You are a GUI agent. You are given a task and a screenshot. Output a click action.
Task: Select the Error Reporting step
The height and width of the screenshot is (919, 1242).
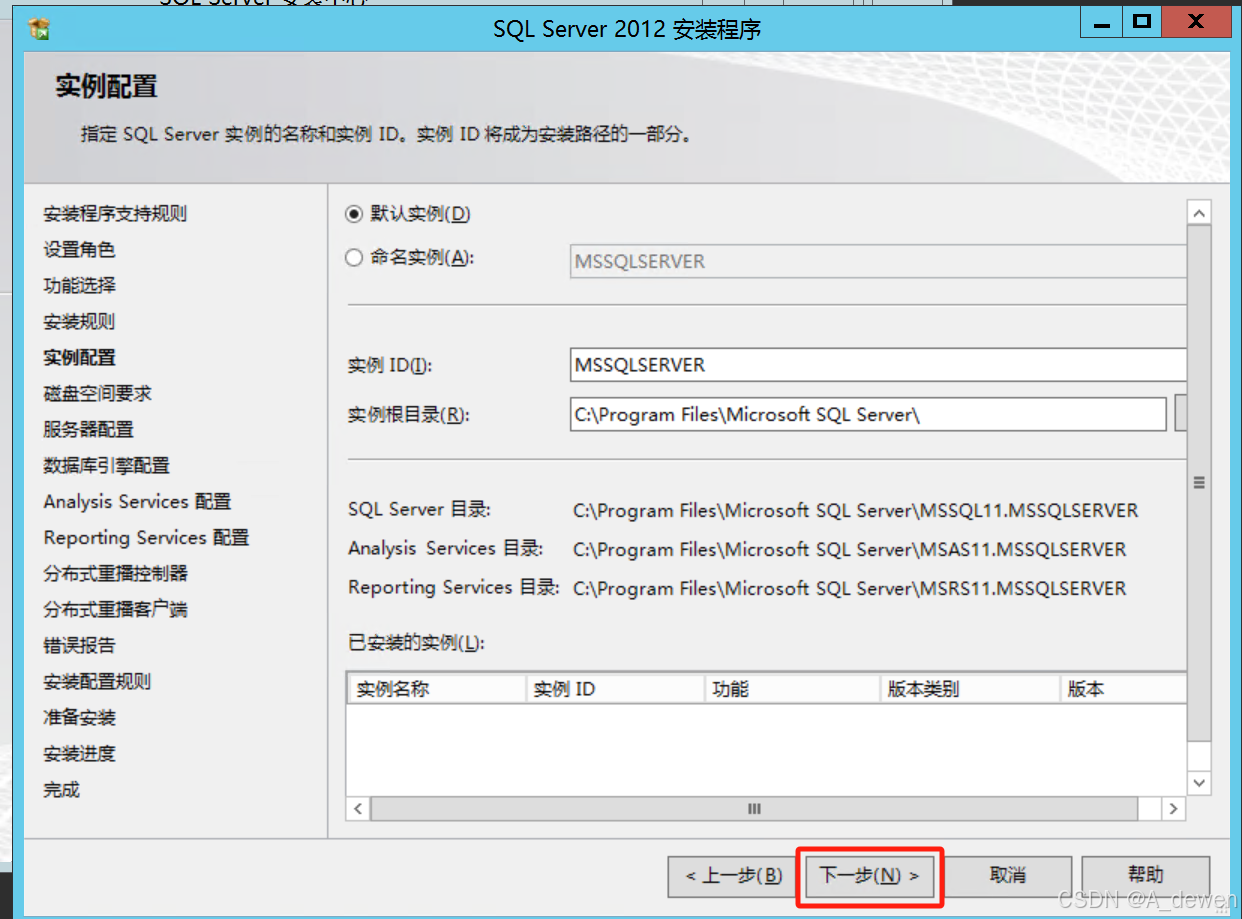pyautogui.click(x=79, y=646)
